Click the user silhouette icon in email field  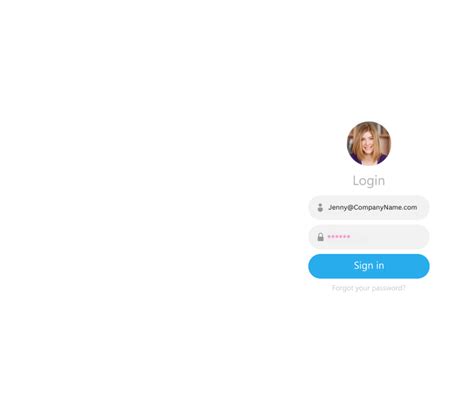tap(320, 207)
